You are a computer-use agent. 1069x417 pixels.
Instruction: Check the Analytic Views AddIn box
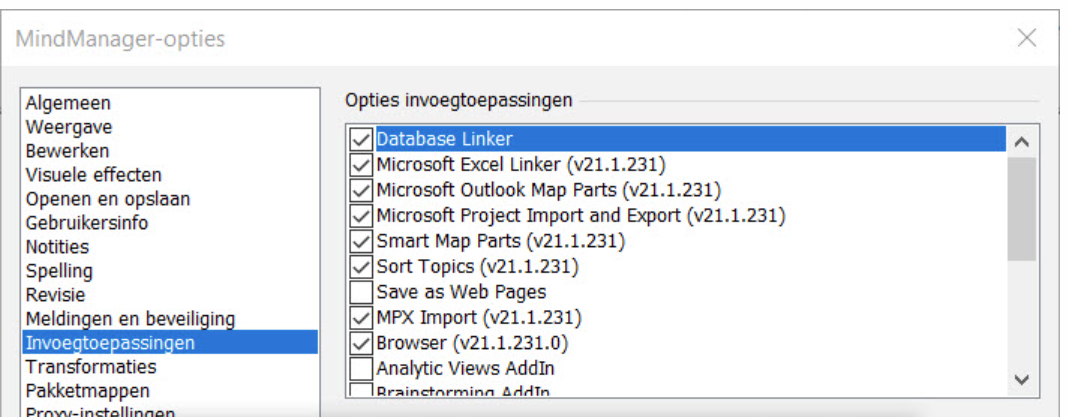pos(360,369)
